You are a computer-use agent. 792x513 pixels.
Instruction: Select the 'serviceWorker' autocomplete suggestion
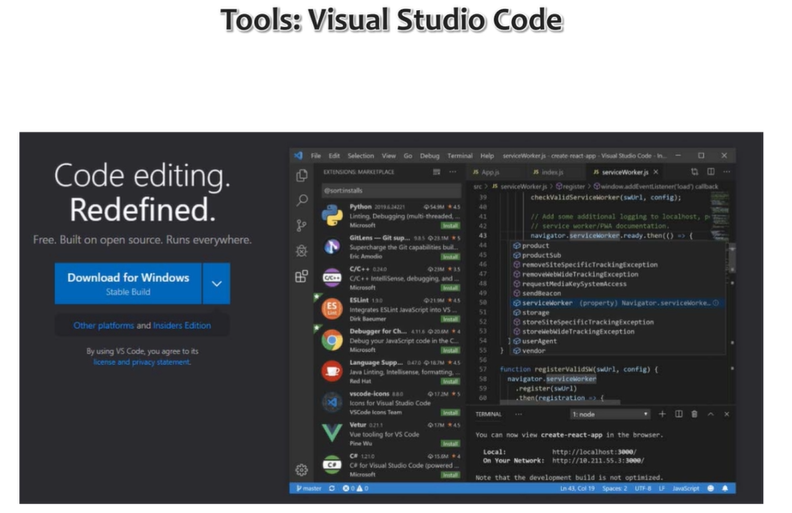617,303
